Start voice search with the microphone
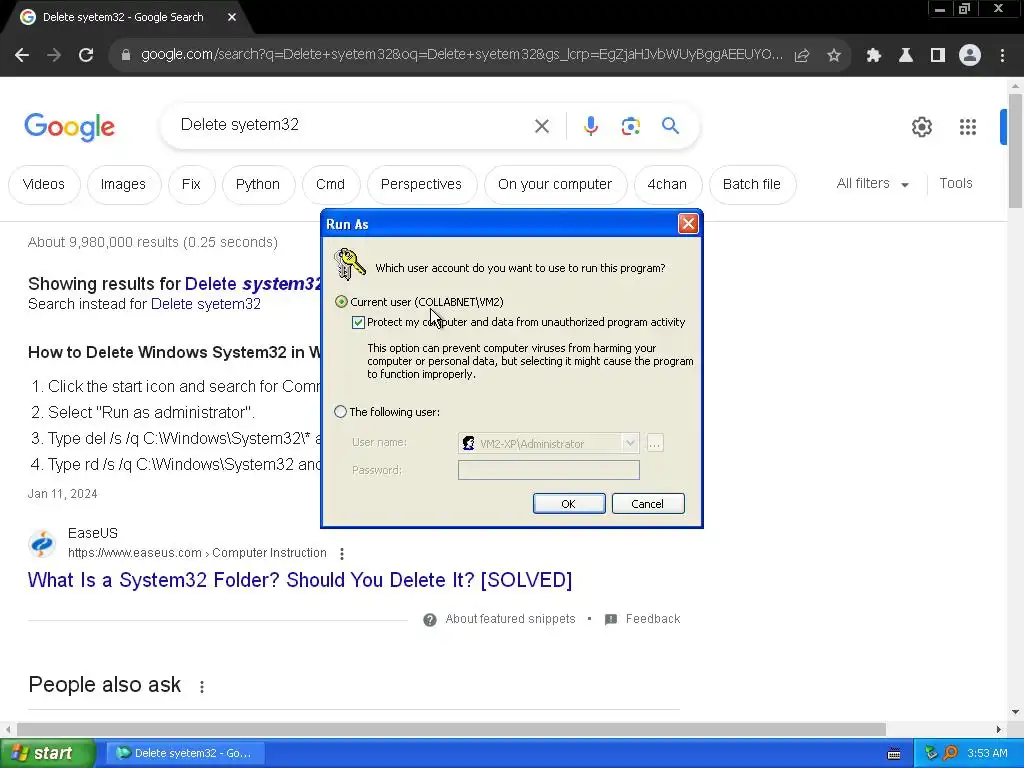 (591, 126)
